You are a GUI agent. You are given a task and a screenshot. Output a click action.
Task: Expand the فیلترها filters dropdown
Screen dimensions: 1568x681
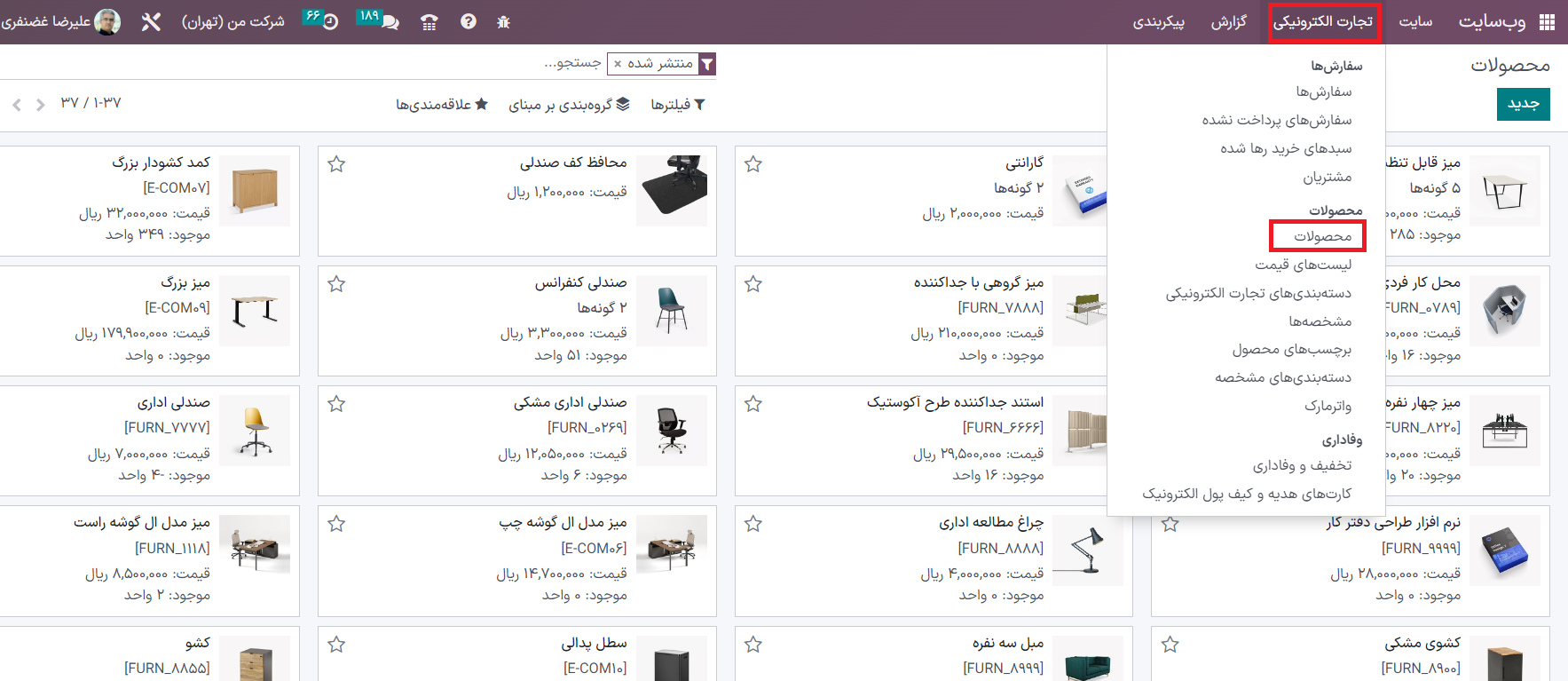tap(678, 105)
